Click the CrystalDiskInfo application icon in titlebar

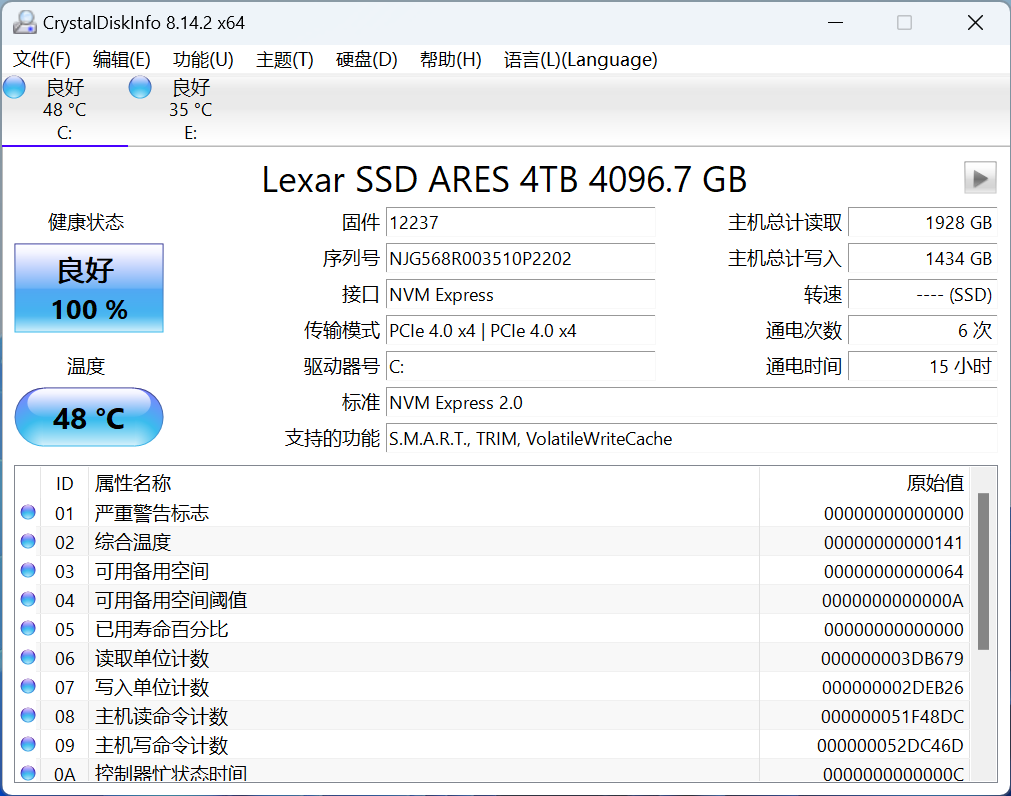coord(24,21)
